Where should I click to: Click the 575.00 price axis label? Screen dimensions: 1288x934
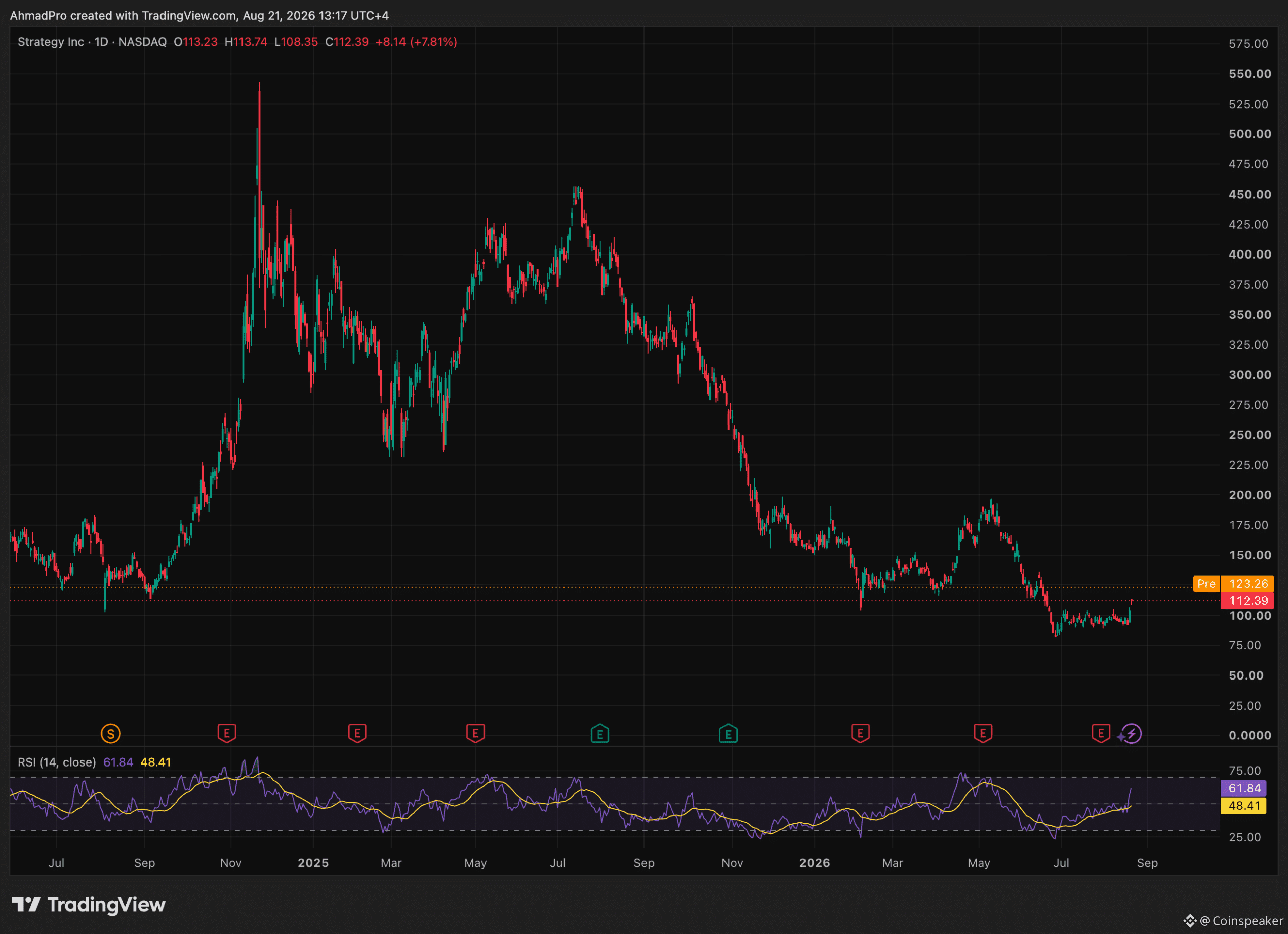pos(1249,44)
